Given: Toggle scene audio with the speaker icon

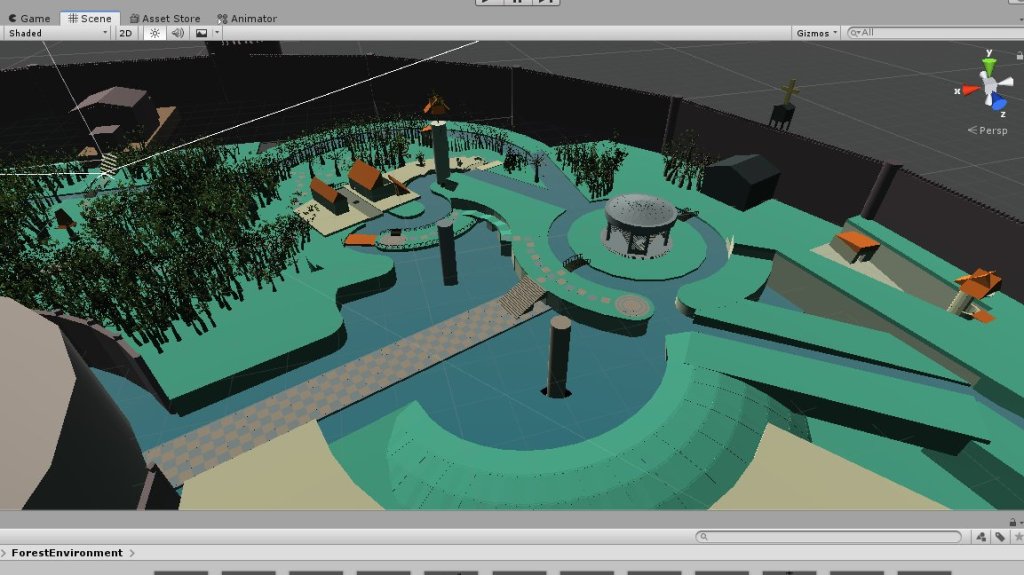Looking at the screenshot, I should coord(178,33).
